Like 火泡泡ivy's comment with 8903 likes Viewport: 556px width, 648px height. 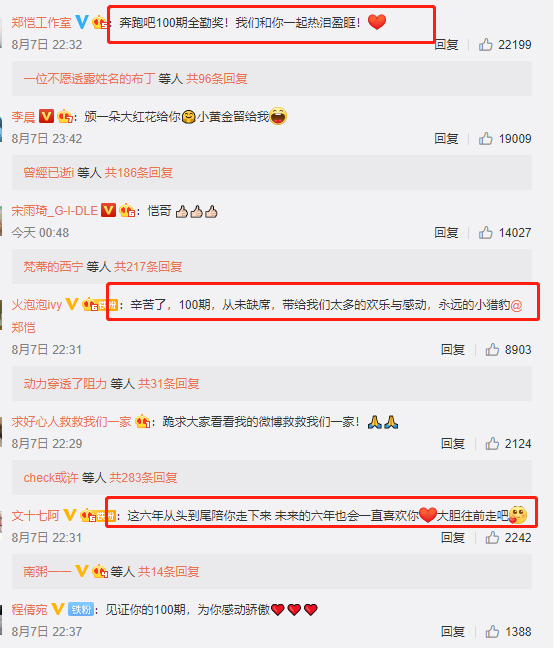pos(492,350)
